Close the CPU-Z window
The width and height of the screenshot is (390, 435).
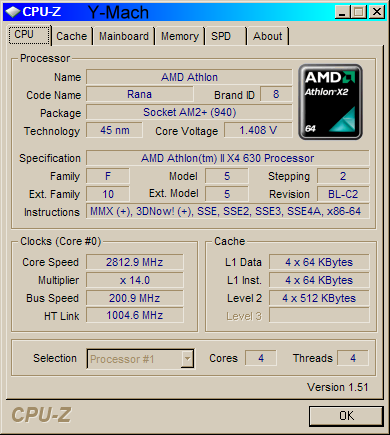(377, 12)
